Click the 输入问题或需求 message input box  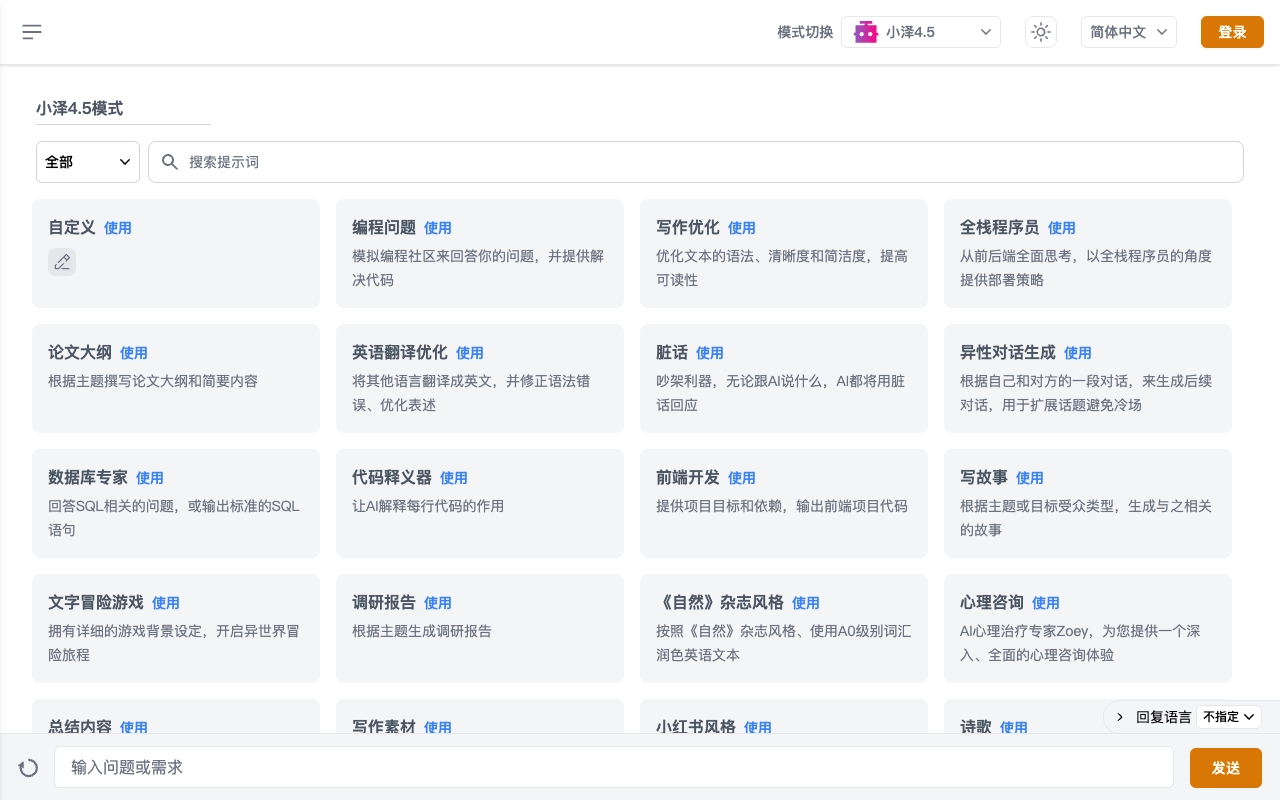pos(613,768)
